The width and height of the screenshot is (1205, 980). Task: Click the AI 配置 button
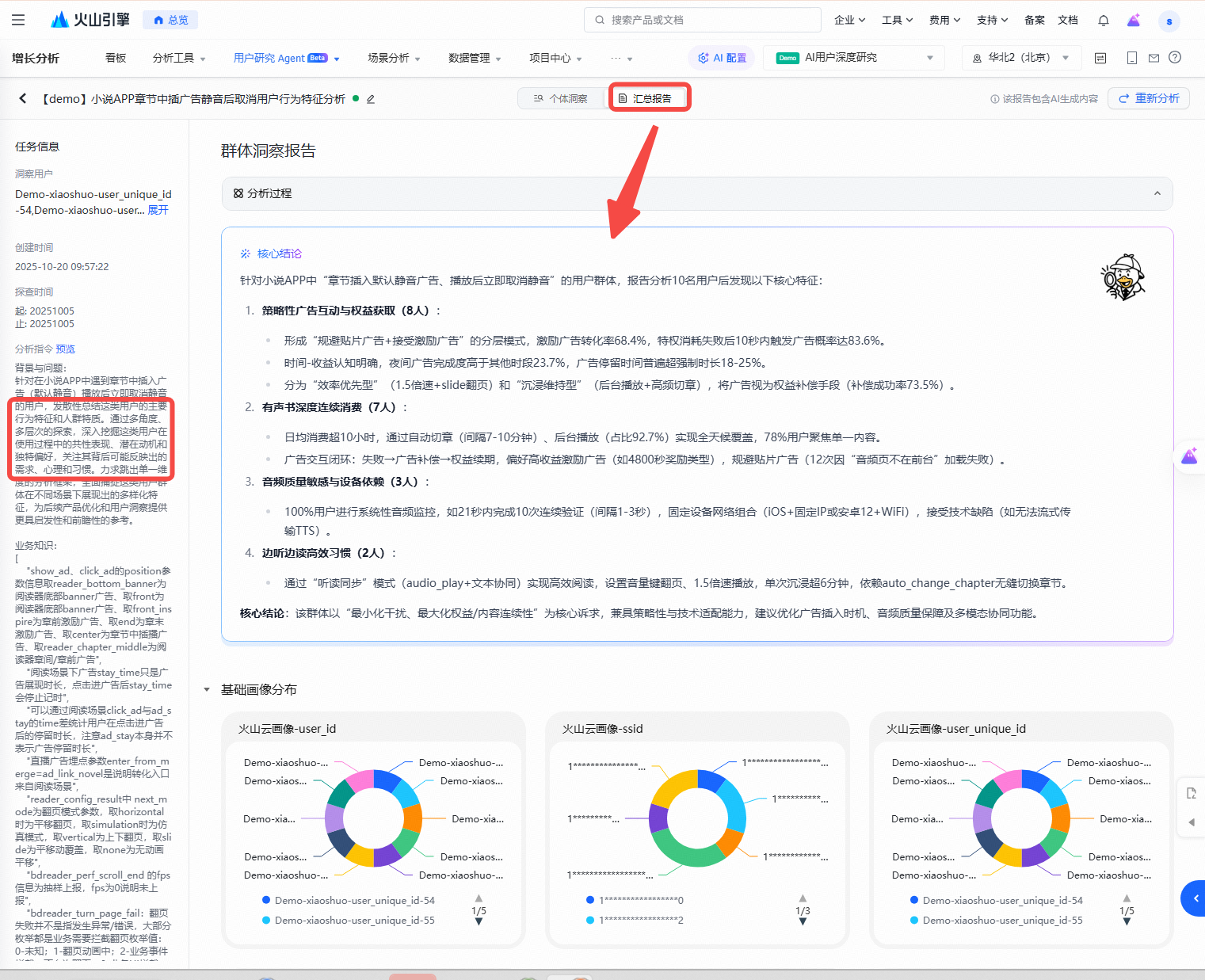click(722, 58)
